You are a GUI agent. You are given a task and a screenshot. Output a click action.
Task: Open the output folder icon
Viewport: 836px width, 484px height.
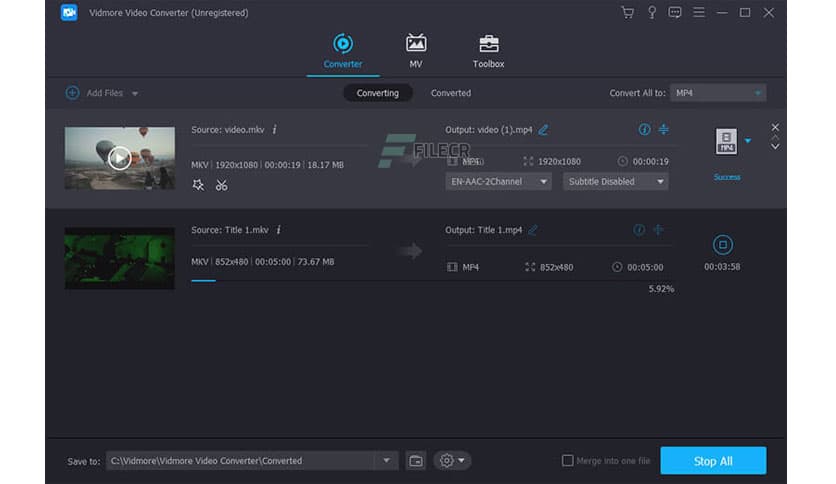coord(416,461)
